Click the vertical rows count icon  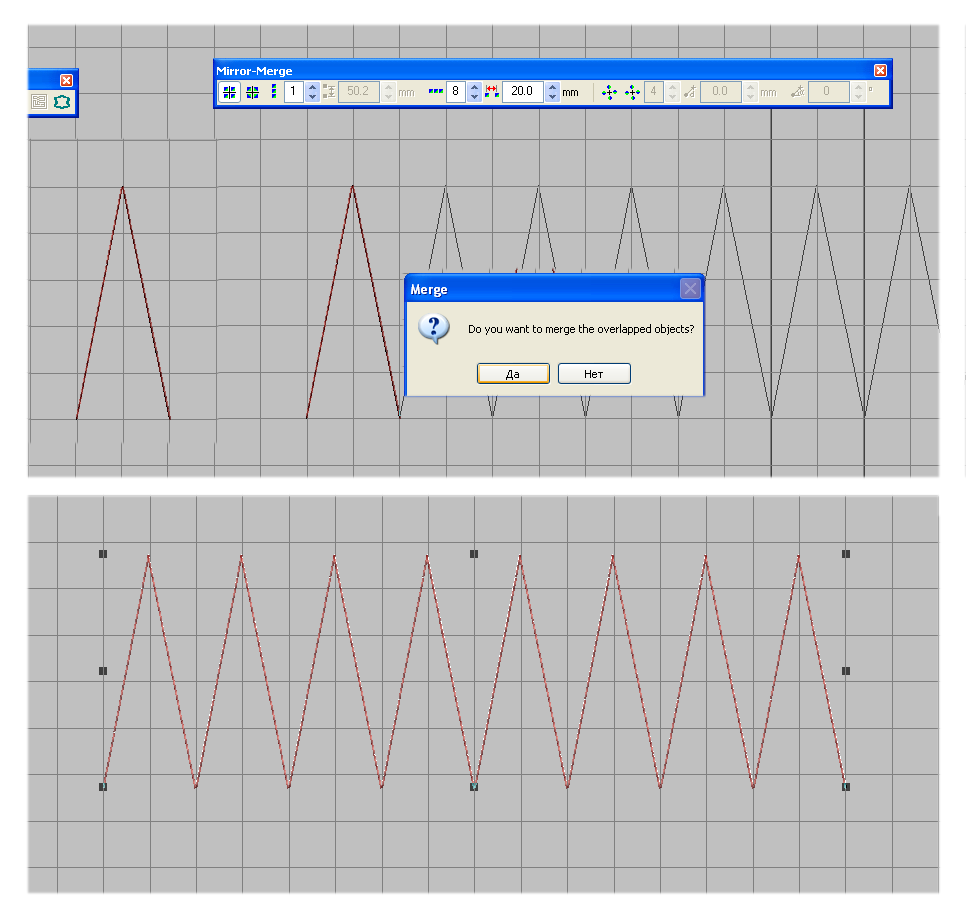[274, 92]
